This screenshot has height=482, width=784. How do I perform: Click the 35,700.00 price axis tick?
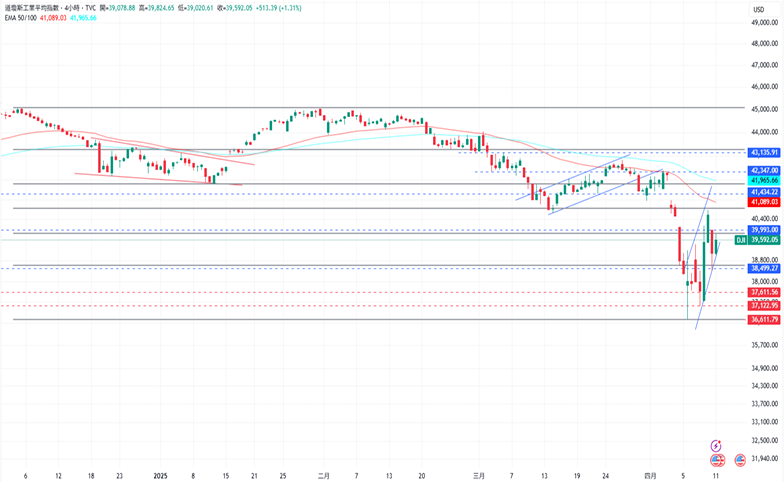[764, 345]
